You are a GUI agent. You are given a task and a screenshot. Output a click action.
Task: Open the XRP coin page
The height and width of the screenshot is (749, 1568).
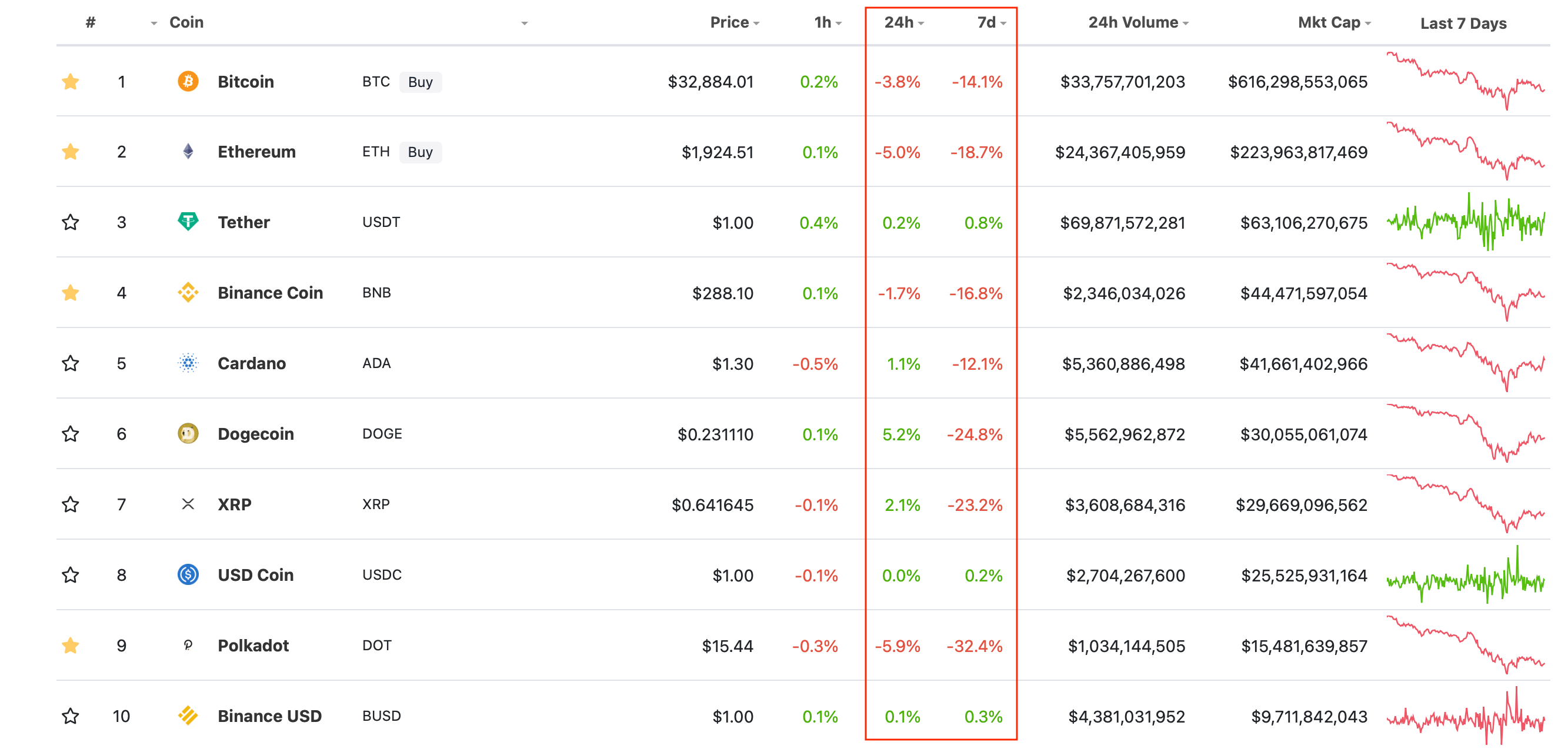click(234, 504)
